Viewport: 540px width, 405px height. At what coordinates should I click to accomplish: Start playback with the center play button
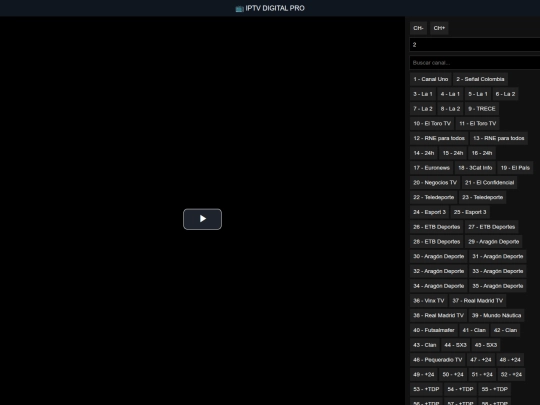click(202, 219)
